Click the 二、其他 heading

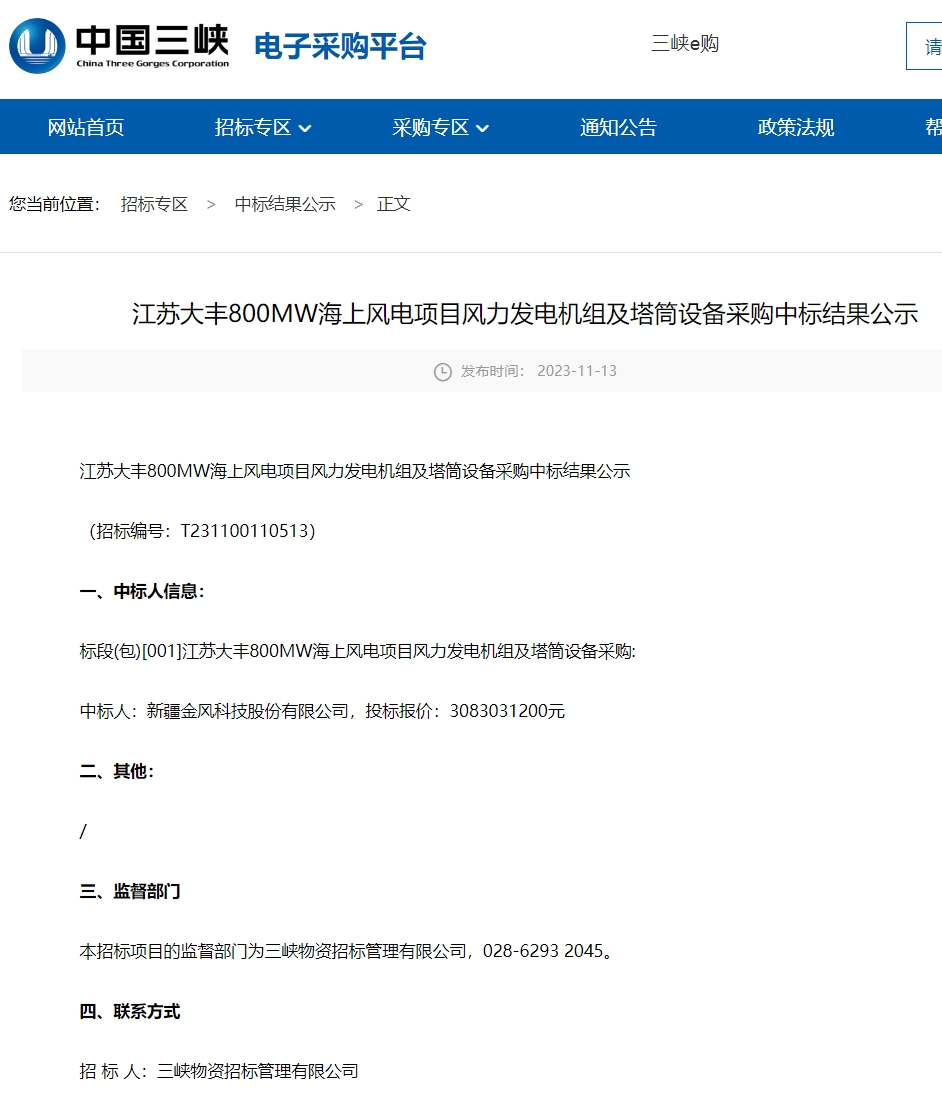point(117,771)
